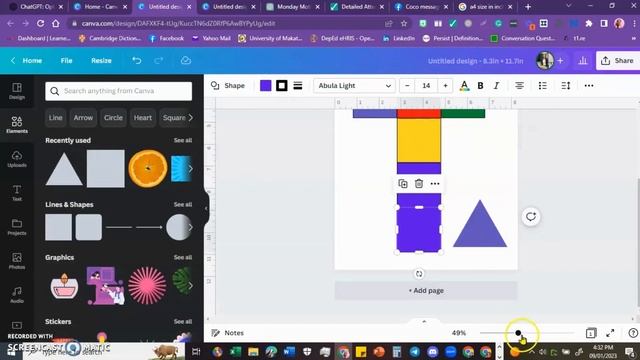See all Stickers
Image resolution: width=640 pixels, height=360 pixels.
(x=182, y=322)
